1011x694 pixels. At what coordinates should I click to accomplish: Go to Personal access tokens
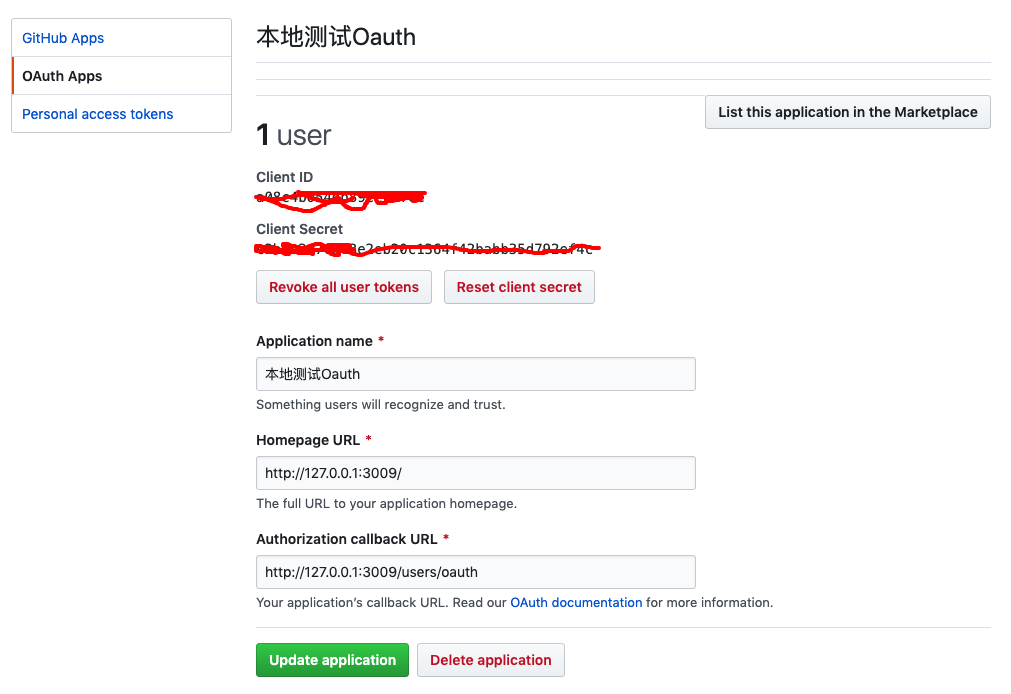pos(98,114)
